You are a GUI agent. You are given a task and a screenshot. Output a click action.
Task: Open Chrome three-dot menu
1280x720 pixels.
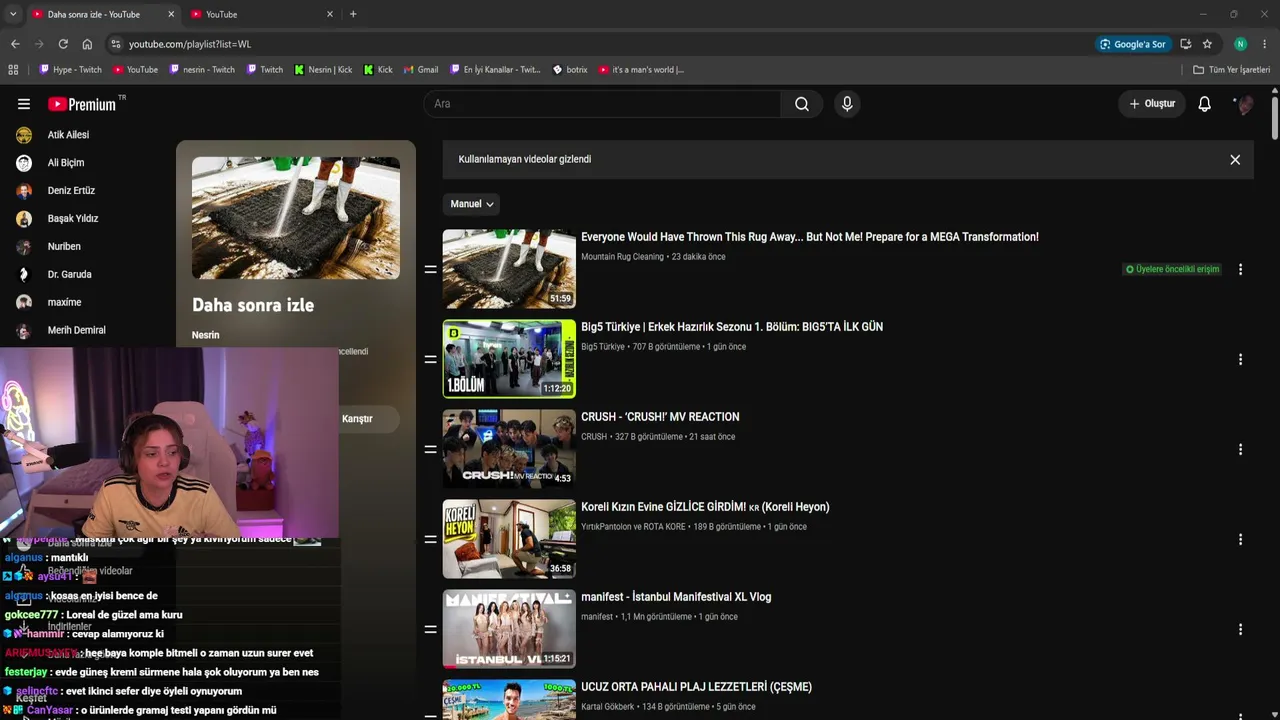pyautogui.click(x=1265, y=44)
